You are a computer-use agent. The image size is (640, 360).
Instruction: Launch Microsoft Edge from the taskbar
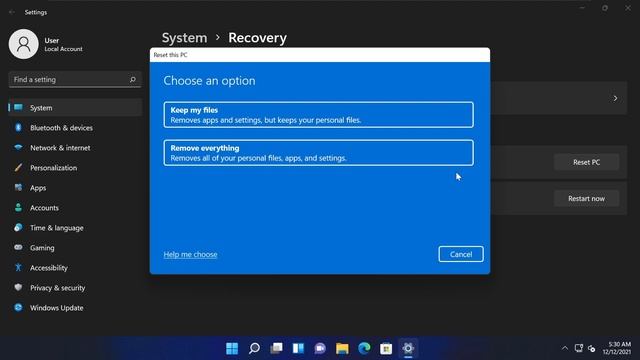pos(364,348)
